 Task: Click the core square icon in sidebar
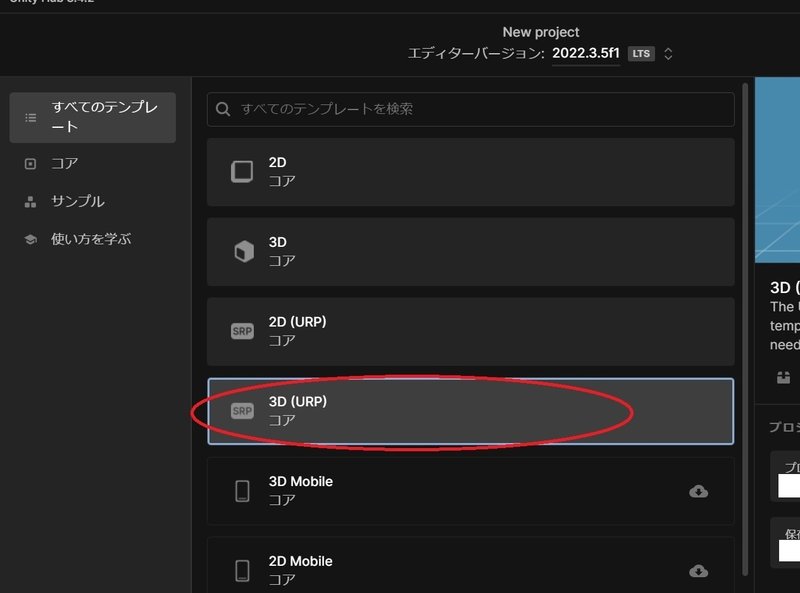tap(31, 164)
